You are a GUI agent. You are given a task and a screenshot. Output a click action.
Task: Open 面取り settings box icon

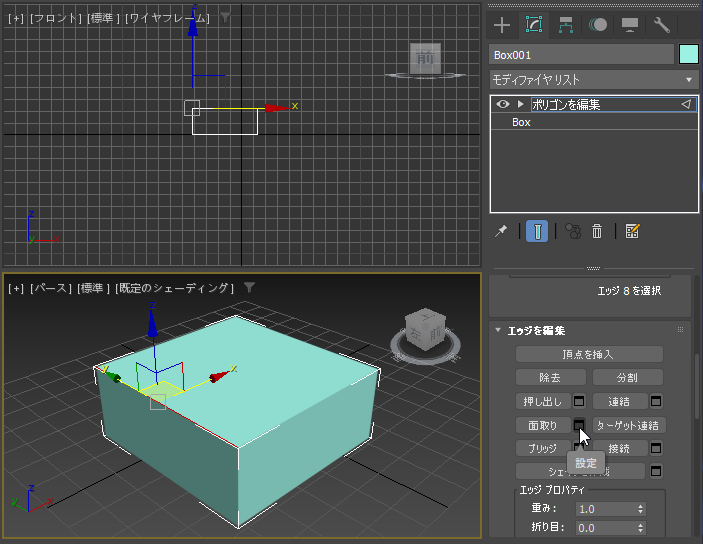click(x=579, y=424)
